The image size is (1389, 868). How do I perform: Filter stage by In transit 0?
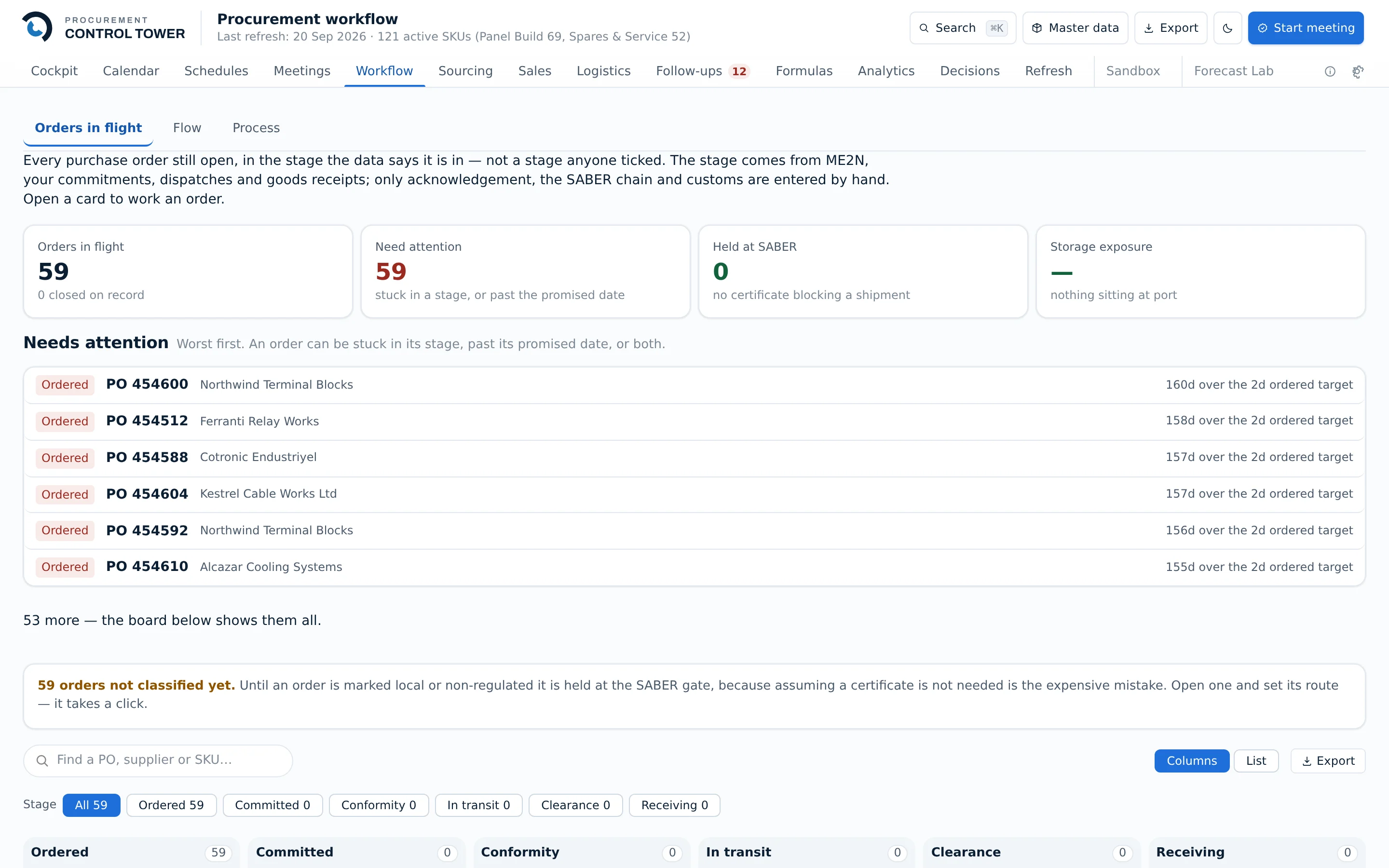coord(479,805)
